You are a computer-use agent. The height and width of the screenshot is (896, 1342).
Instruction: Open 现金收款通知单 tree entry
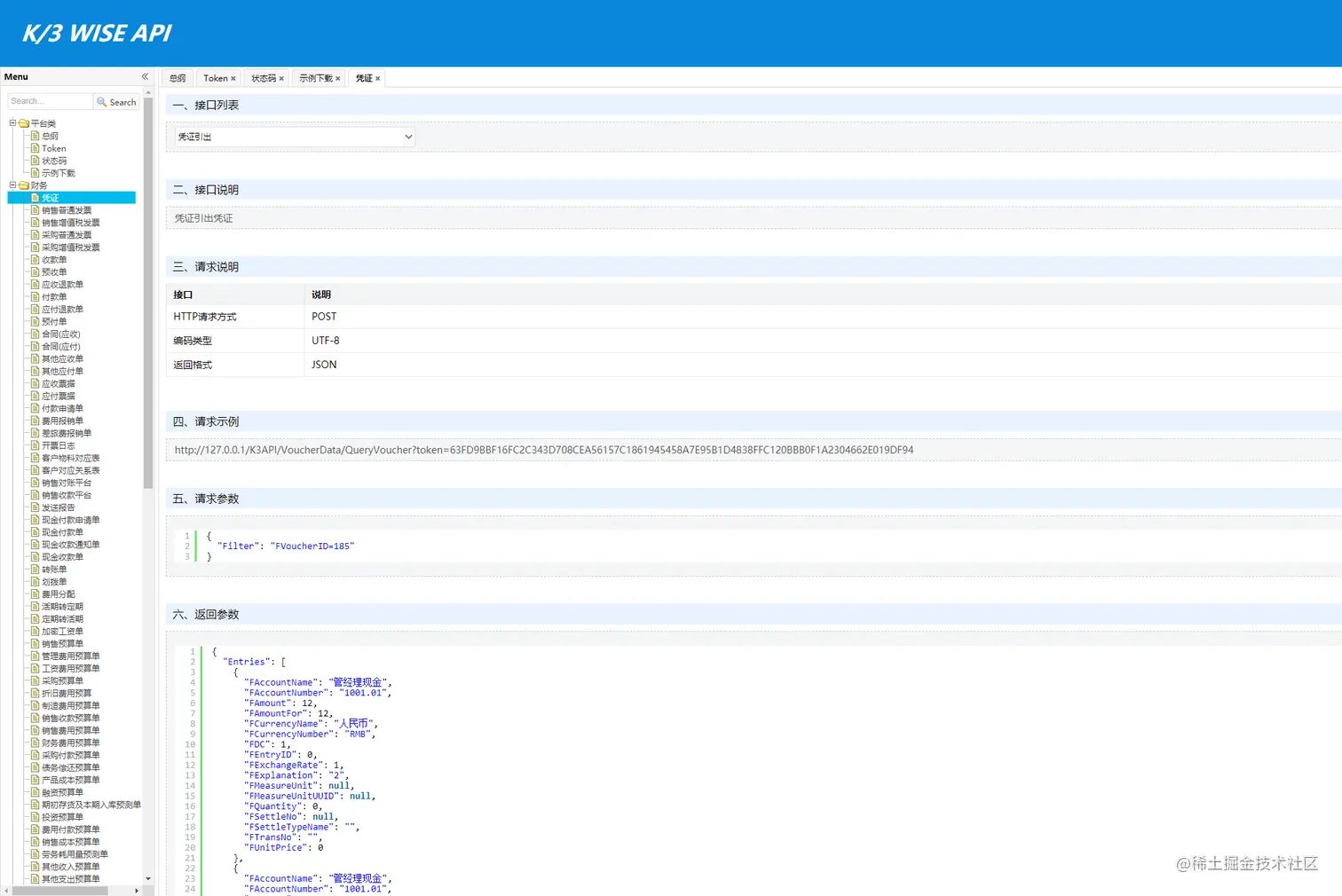point(70,546)
